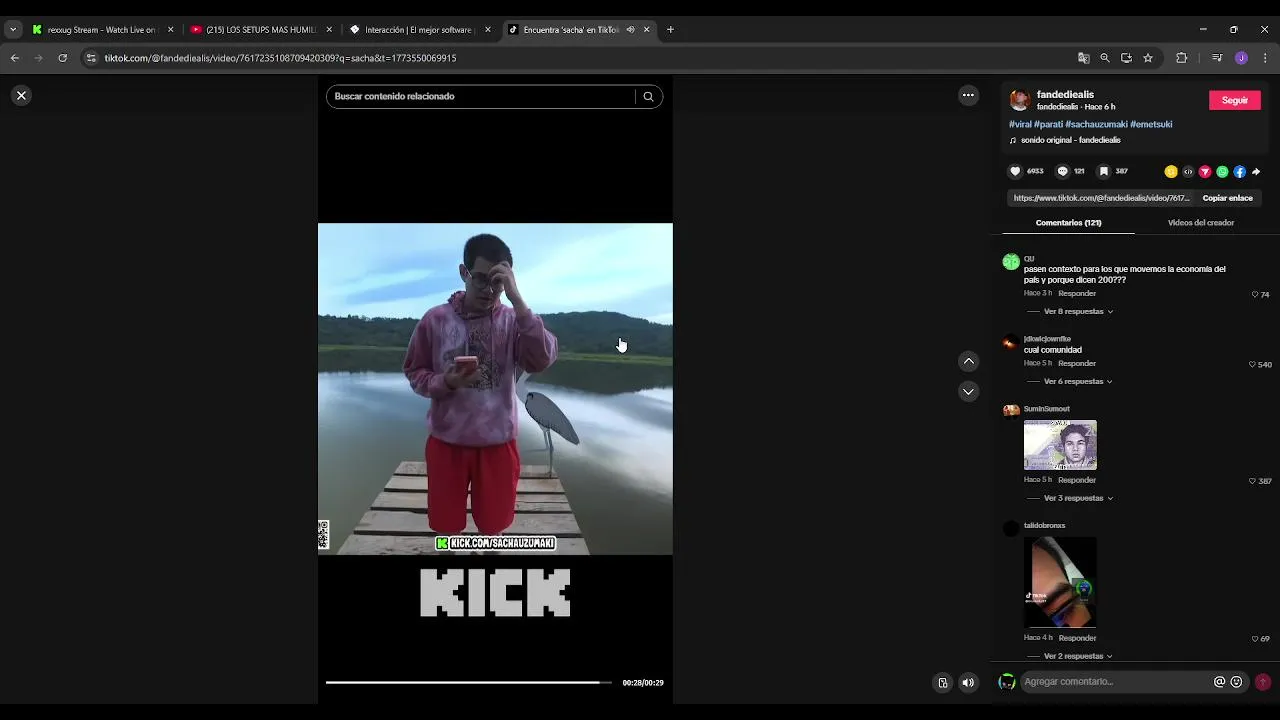Click the embed code icon
This screenshot has height=720, width=1280.
coord(1188,172)
